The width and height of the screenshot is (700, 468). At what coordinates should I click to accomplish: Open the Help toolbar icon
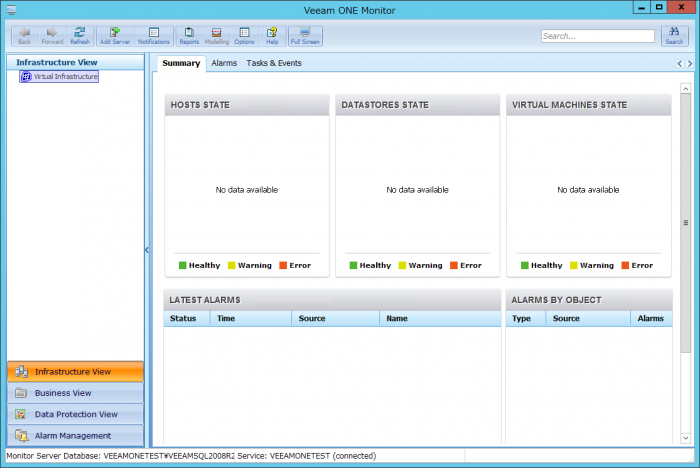[272, 36]
